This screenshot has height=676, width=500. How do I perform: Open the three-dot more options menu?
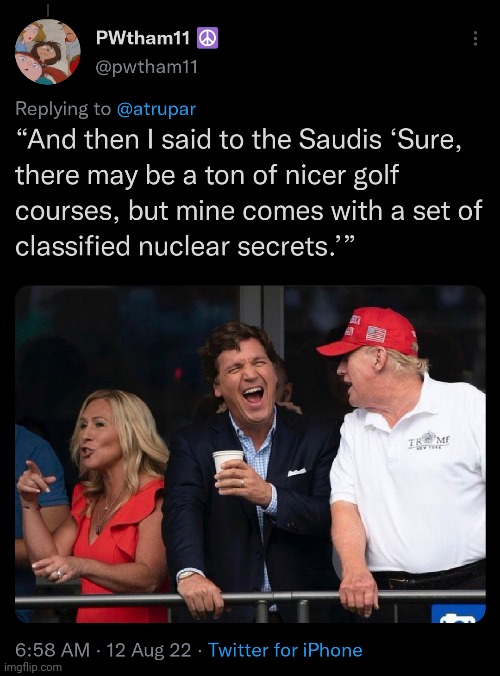pyautogui.click(x=475, y=38)
